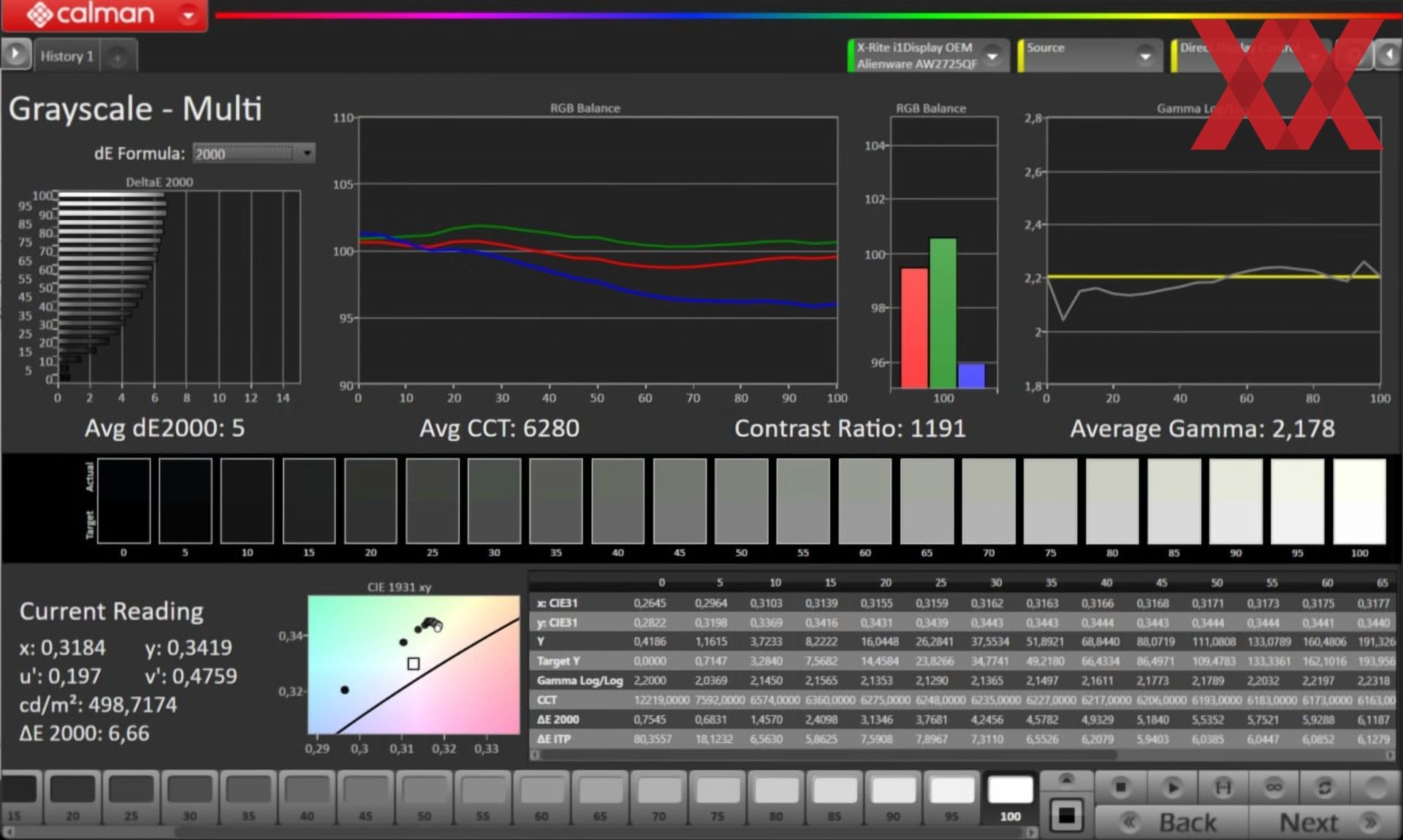Click the 'Gamma Log/Log' row label

[x=579, y=681]
